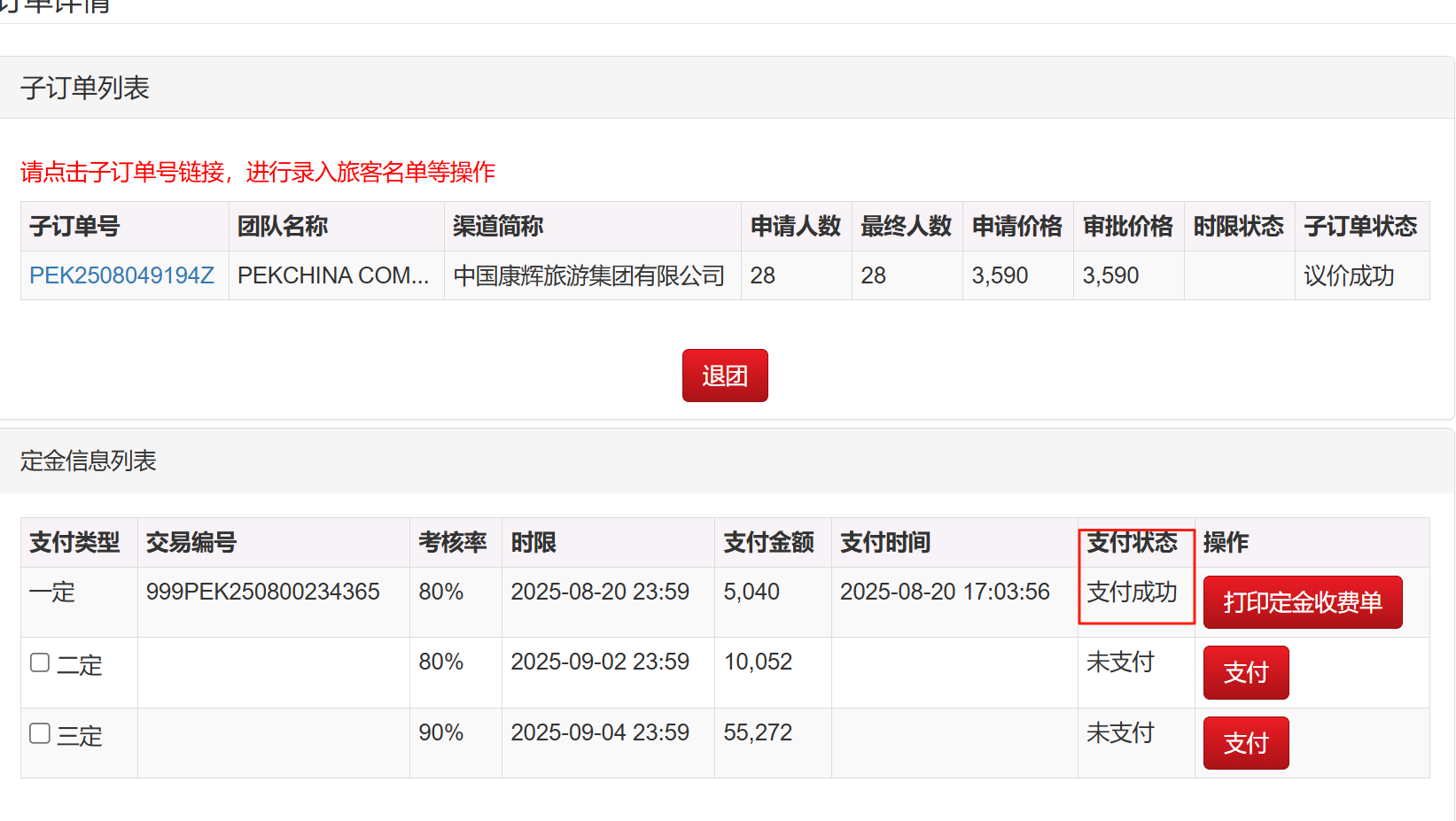This screenshot has height=821, width=1456.
Task: Click the 子订单列表 panel heading
Action: [x=85, y=88]
